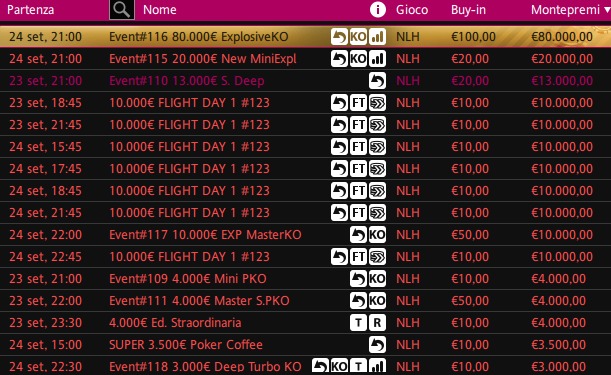Click €3.500,00 prize pool value
The height and width of the screenshot is (375, 611).
tap(558, 345)
